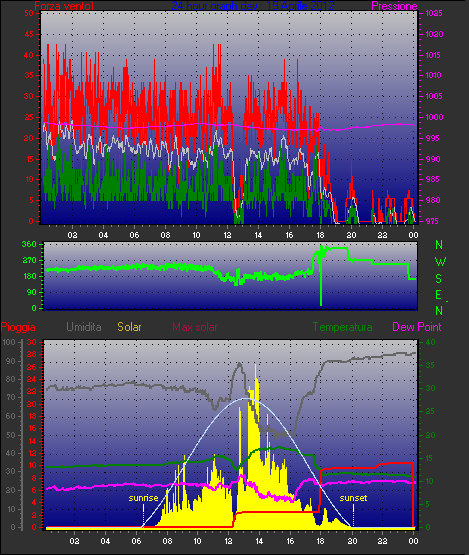Viewport: 469px width, 555px height.
Task: Click the '1010' pressure axis value
Action: 434,75
